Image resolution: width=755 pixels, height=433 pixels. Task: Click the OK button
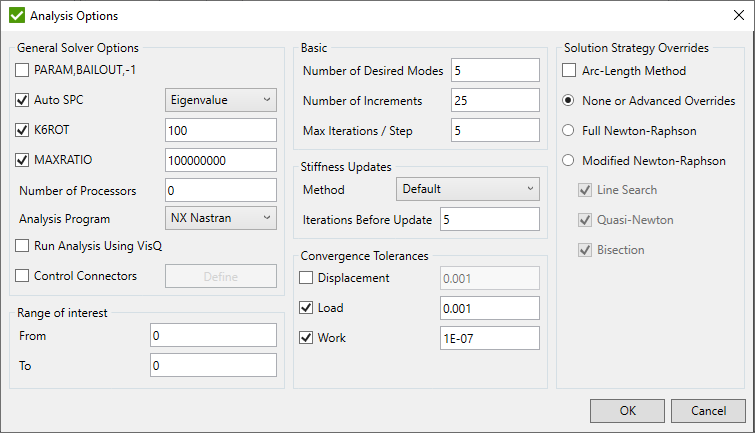click(x=627, y=410)
